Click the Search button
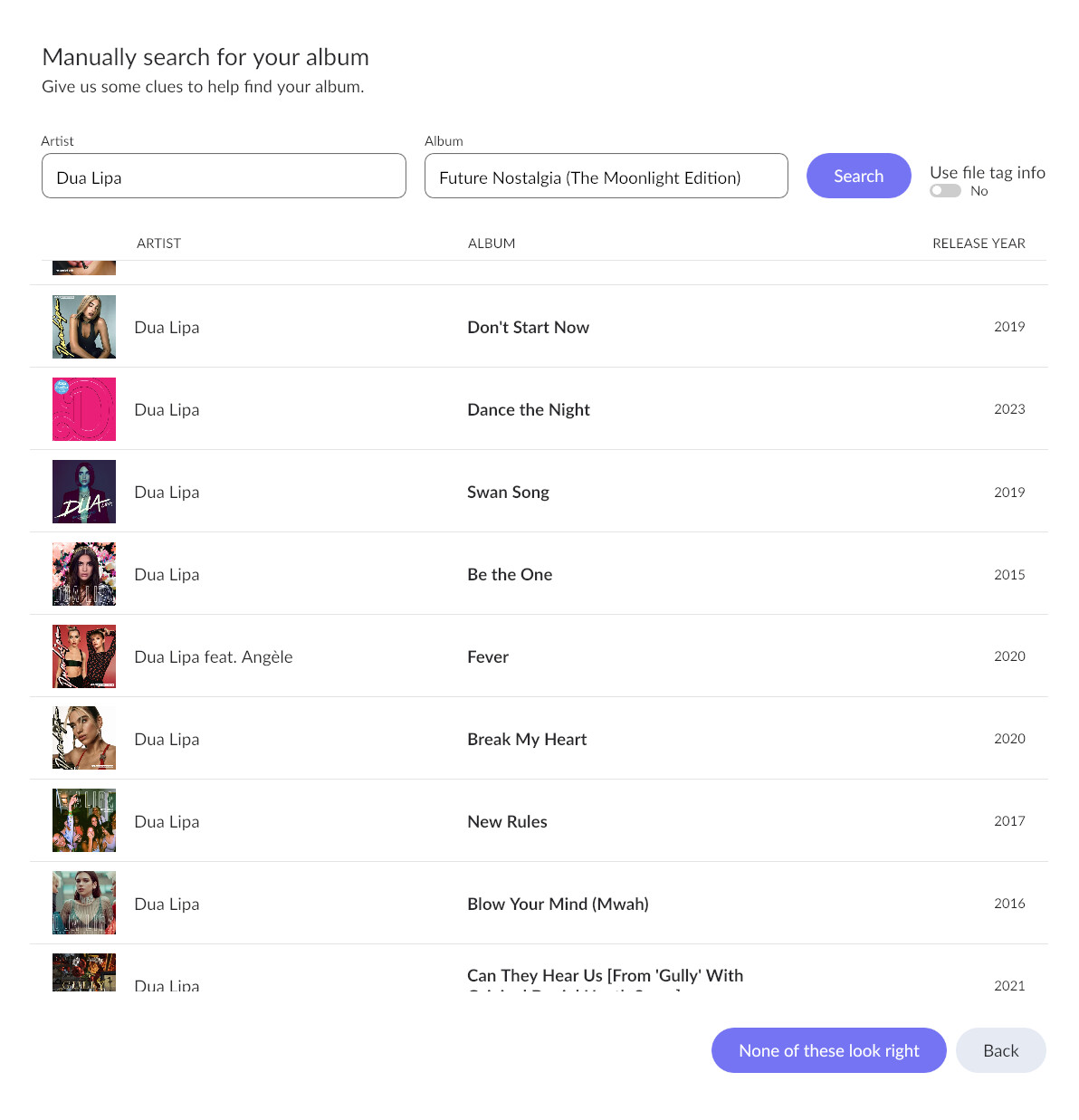 click(x=858, y=176)
